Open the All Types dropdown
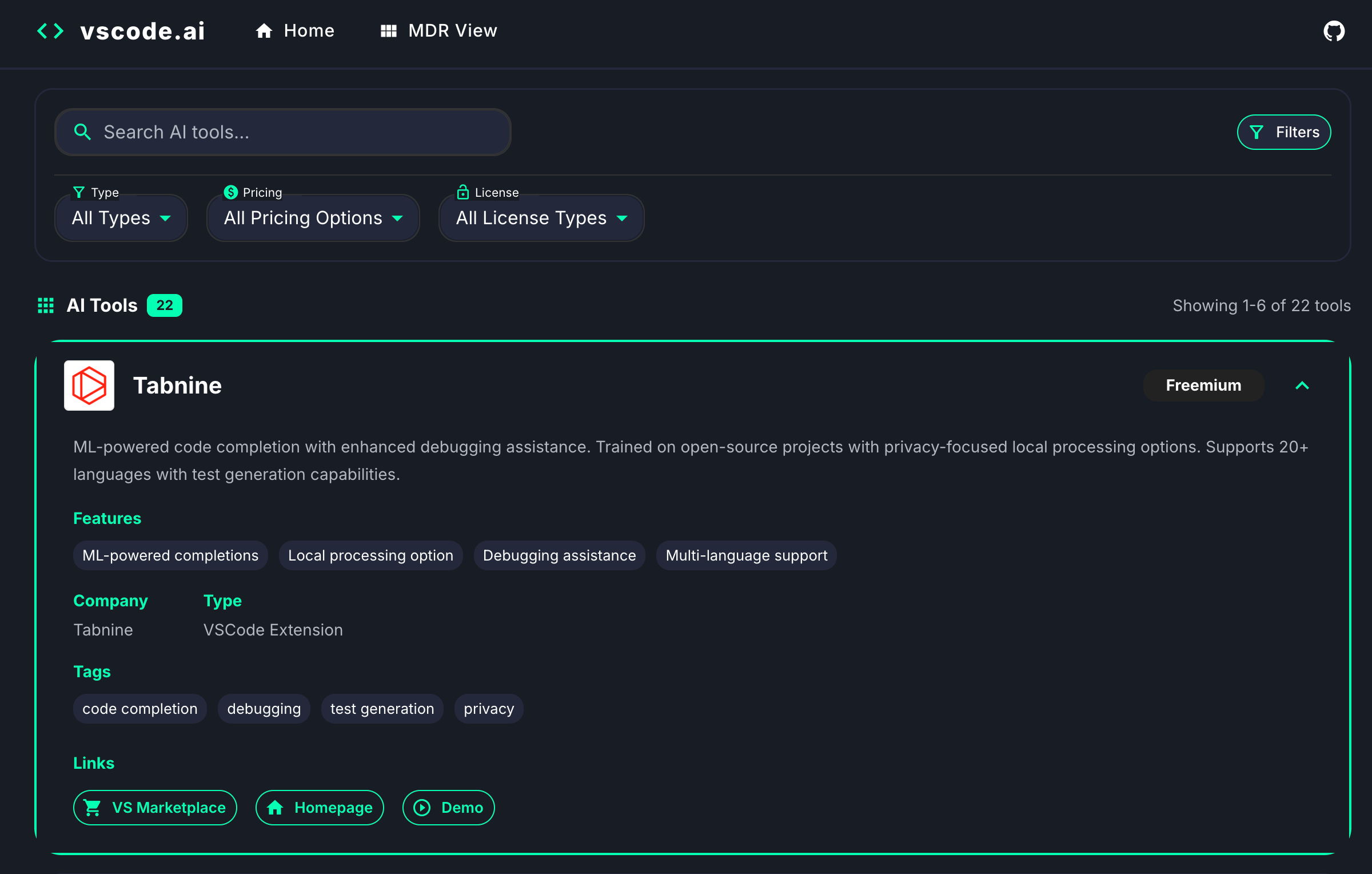This screenshot has height=874, width=1372. (x=121, y=218)
